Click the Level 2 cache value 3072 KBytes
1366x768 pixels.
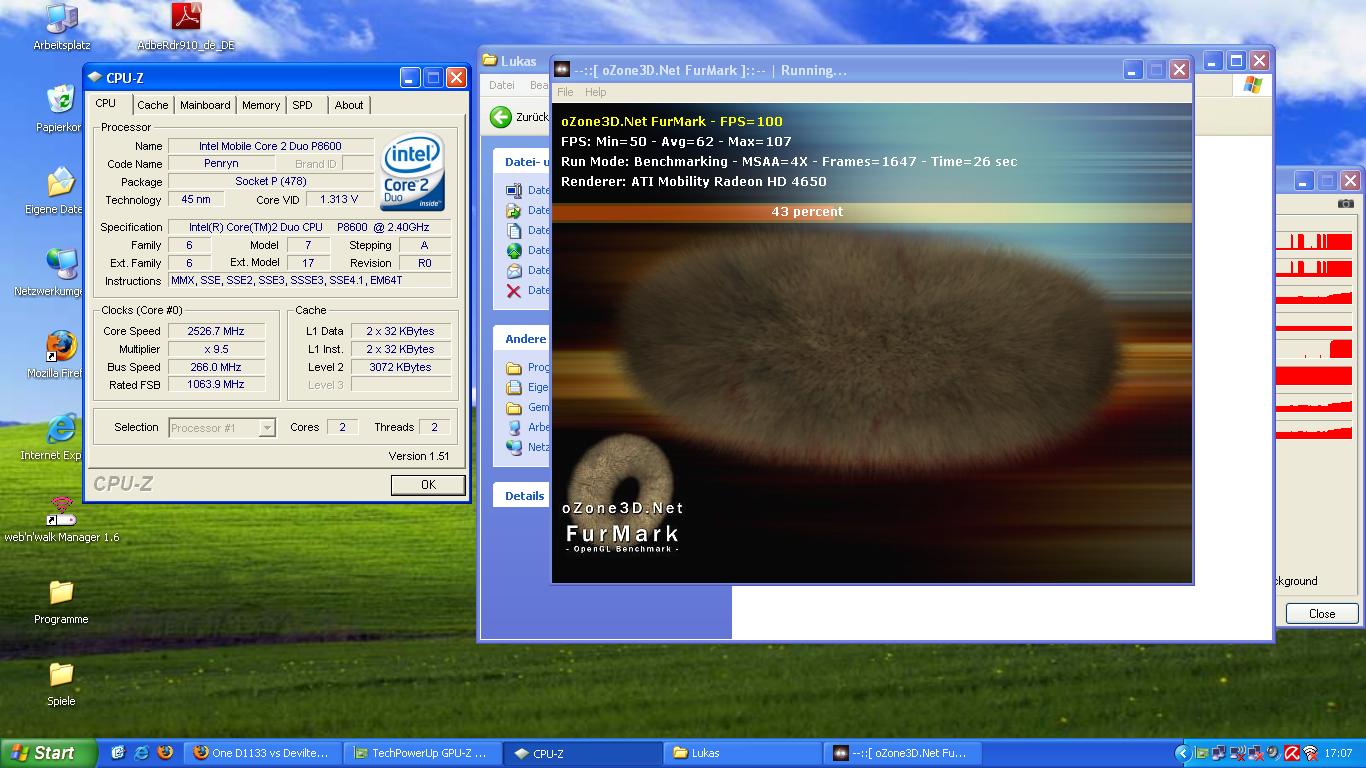tap(400, 367)
